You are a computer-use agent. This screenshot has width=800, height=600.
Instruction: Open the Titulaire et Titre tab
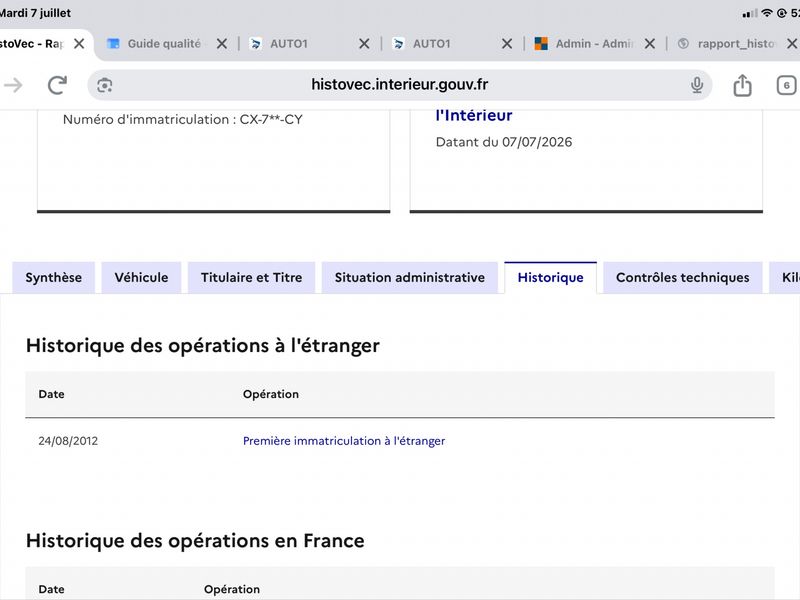point(252,278)
